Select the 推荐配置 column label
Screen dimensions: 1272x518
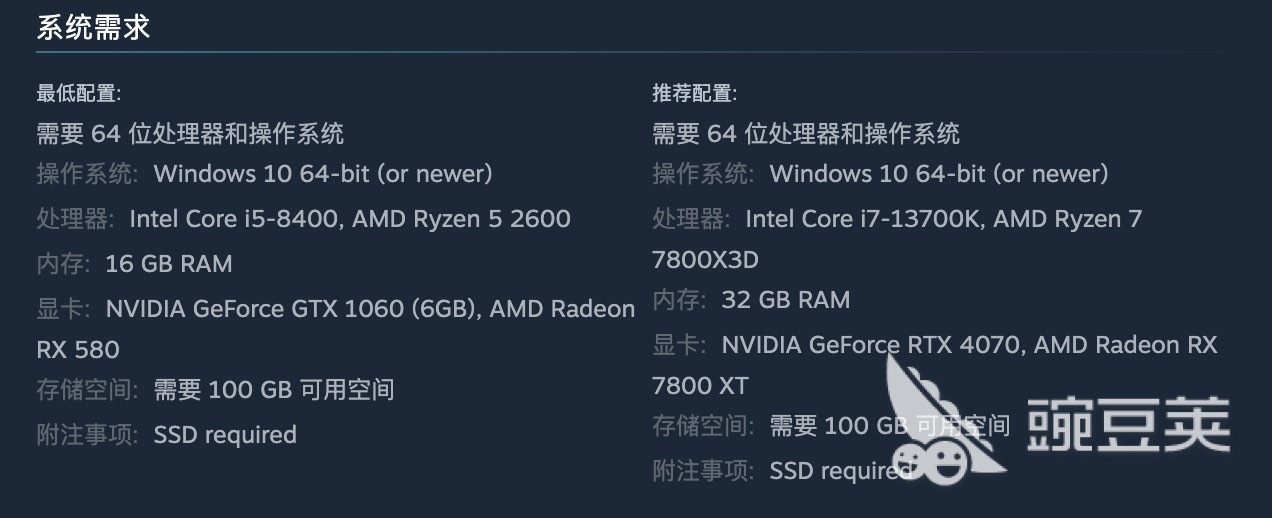(695, 94)
